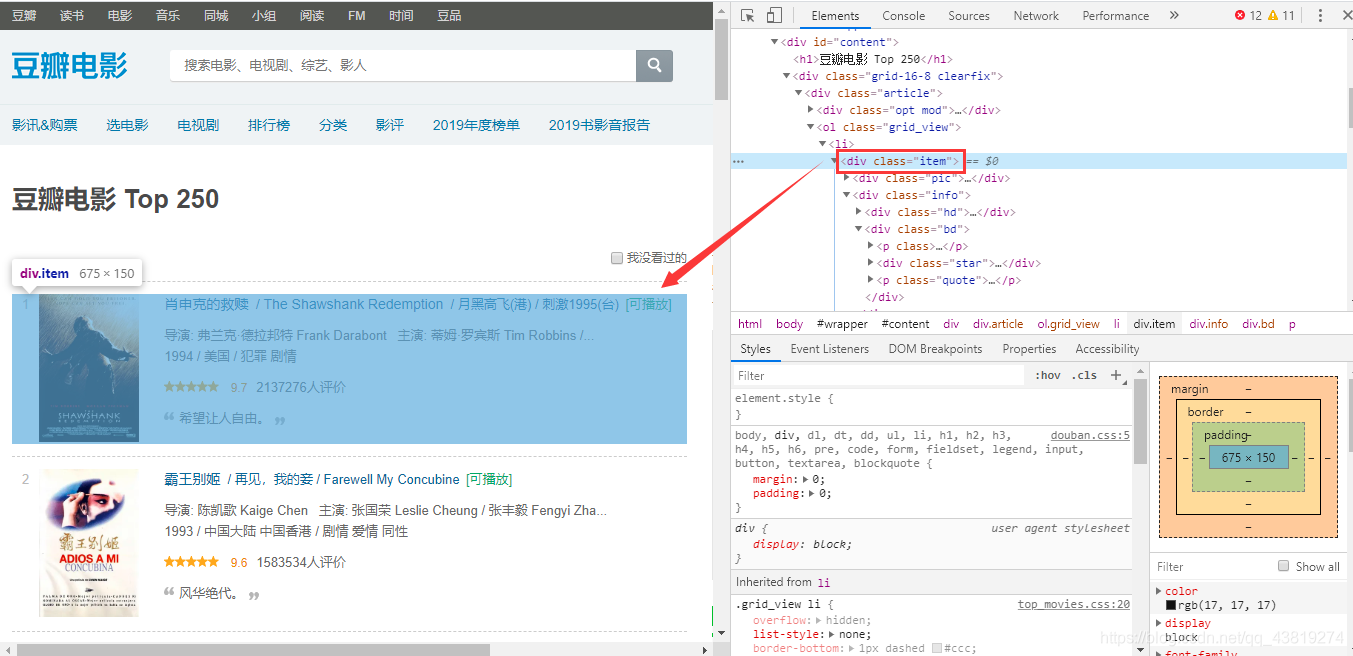Click the rgb(17, 17, 17) color swatch

point(1171,605)
